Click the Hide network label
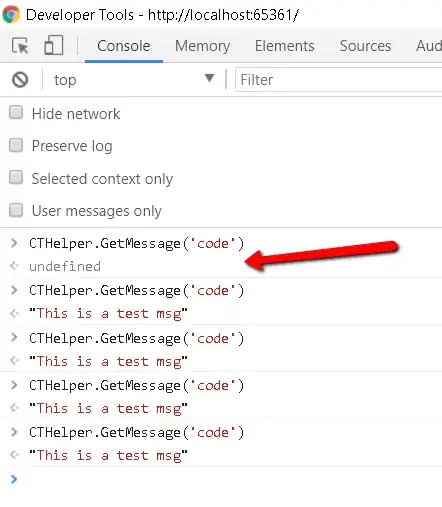The height and width of the screenshot is (507, 442). point(76,114)
